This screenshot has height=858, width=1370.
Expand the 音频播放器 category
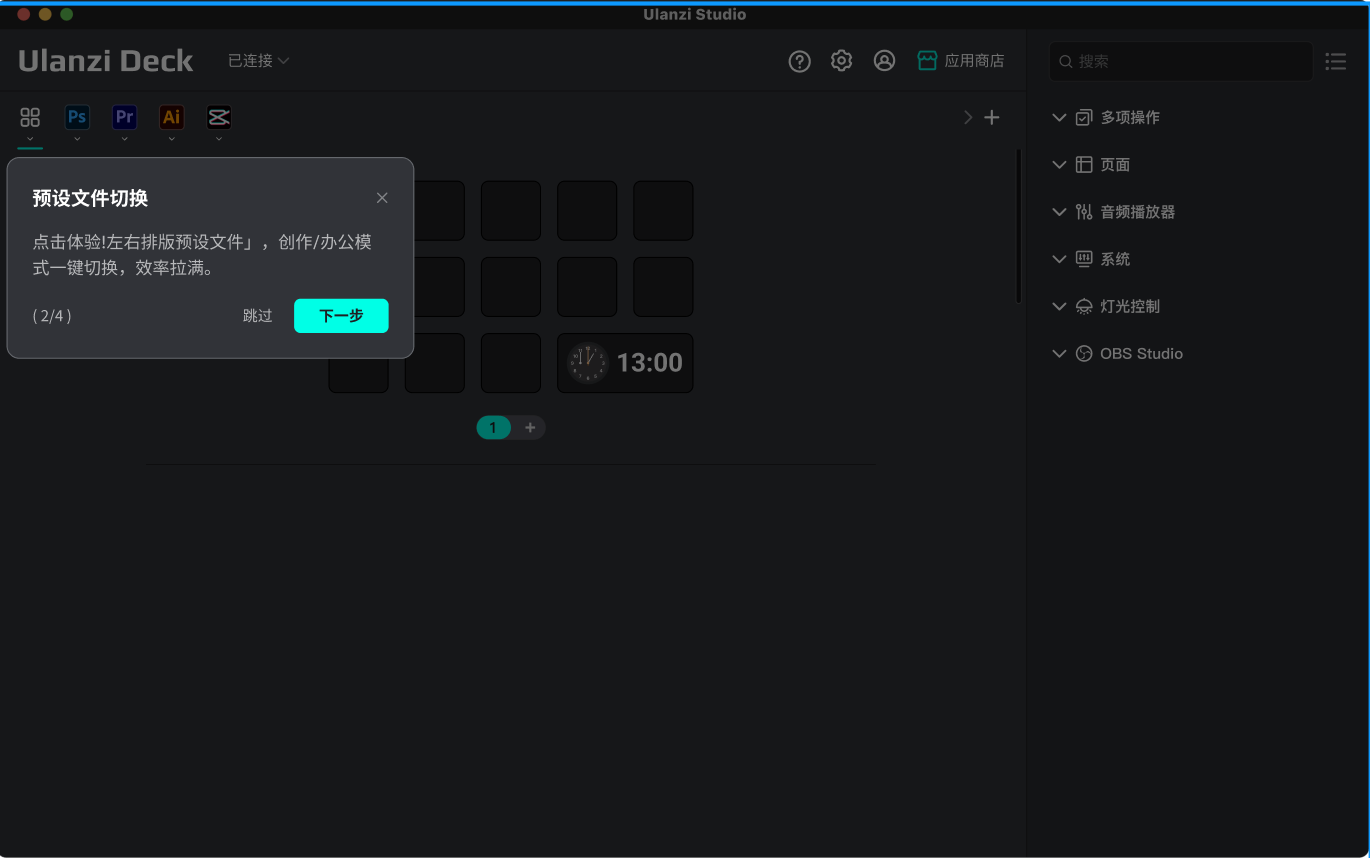(x=1137, y=212)
